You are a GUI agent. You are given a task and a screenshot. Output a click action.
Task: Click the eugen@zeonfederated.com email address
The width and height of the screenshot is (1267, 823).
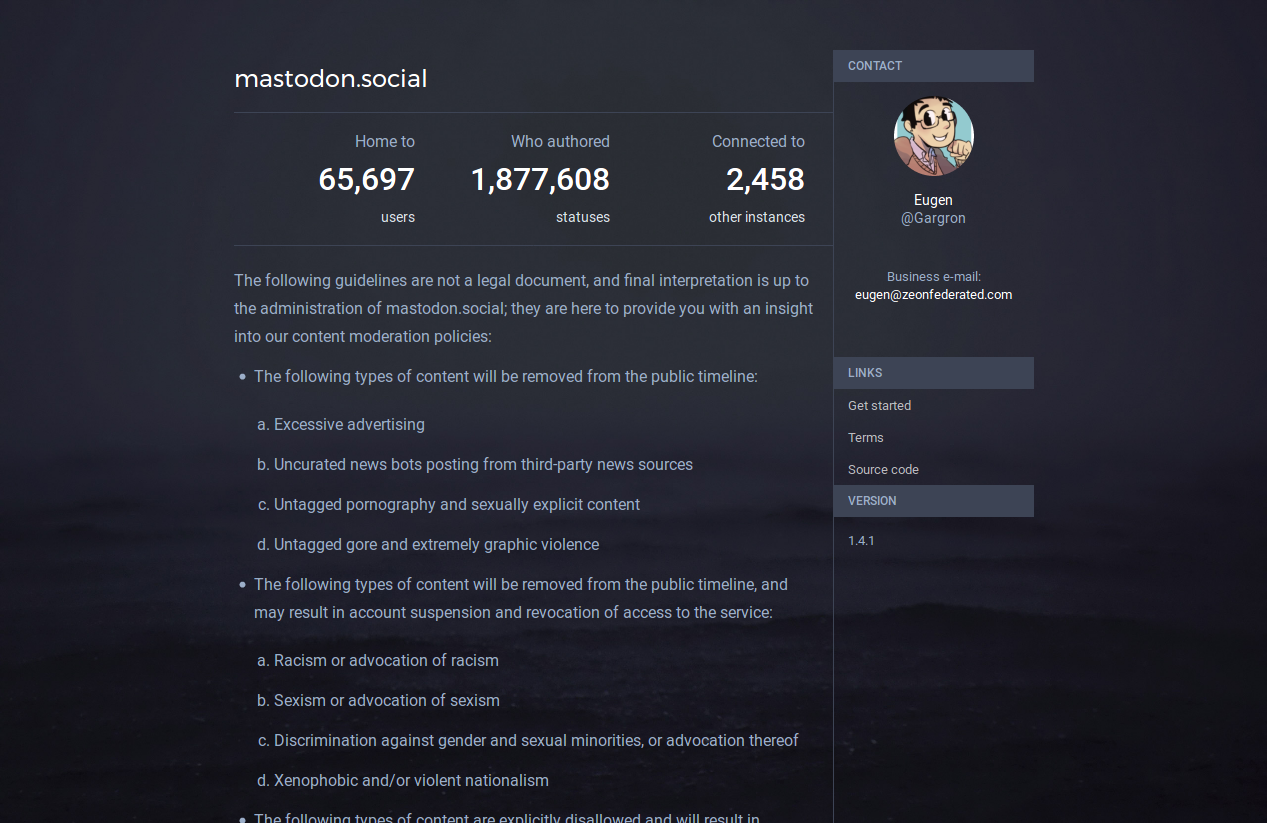pos(933,294)
